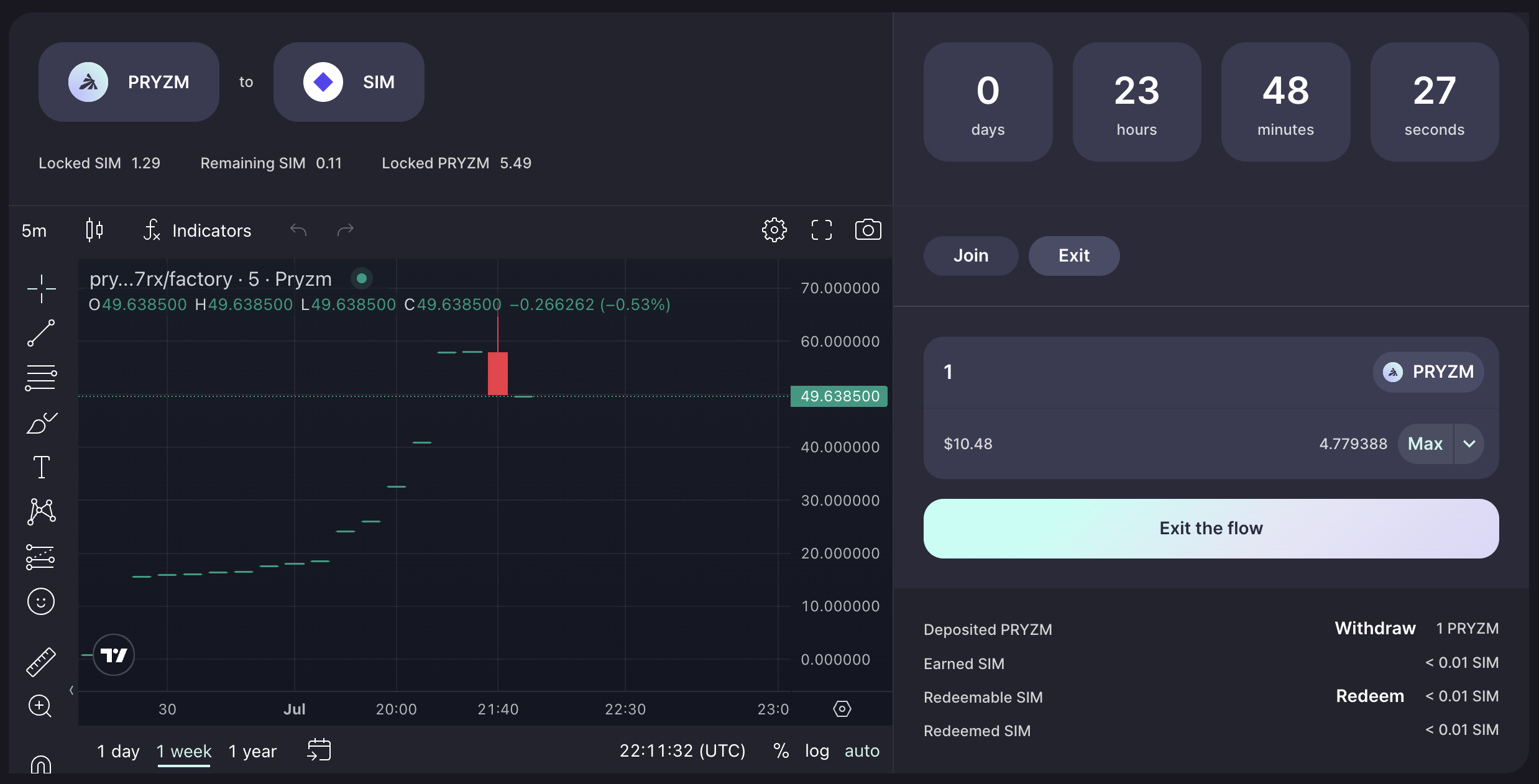Click the red candlestick on chart

pyautogui.click(x=498, y=373)
